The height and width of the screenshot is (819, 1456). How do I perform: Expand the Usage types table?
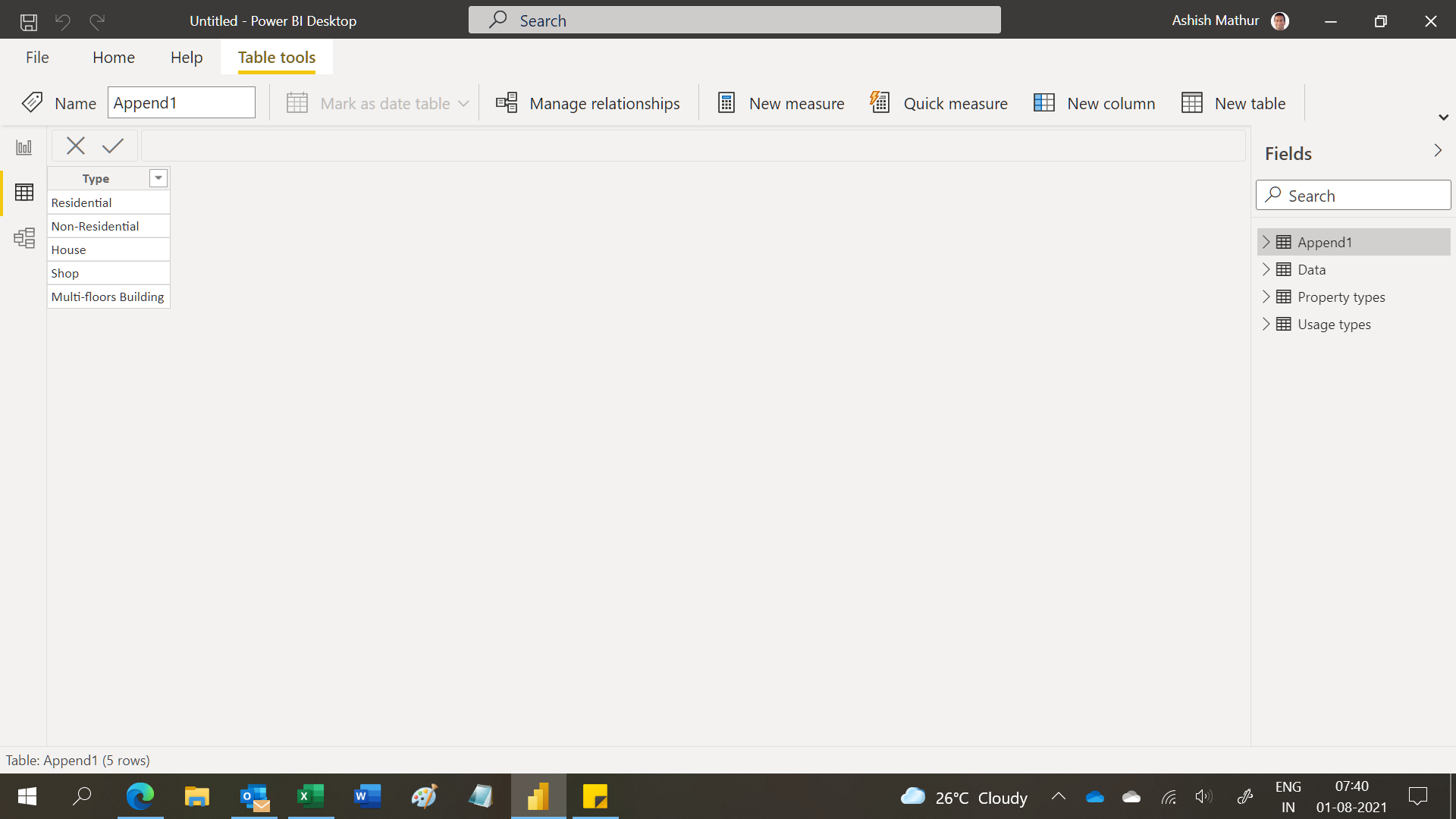pyautogui.click(x=1266, y=325)
